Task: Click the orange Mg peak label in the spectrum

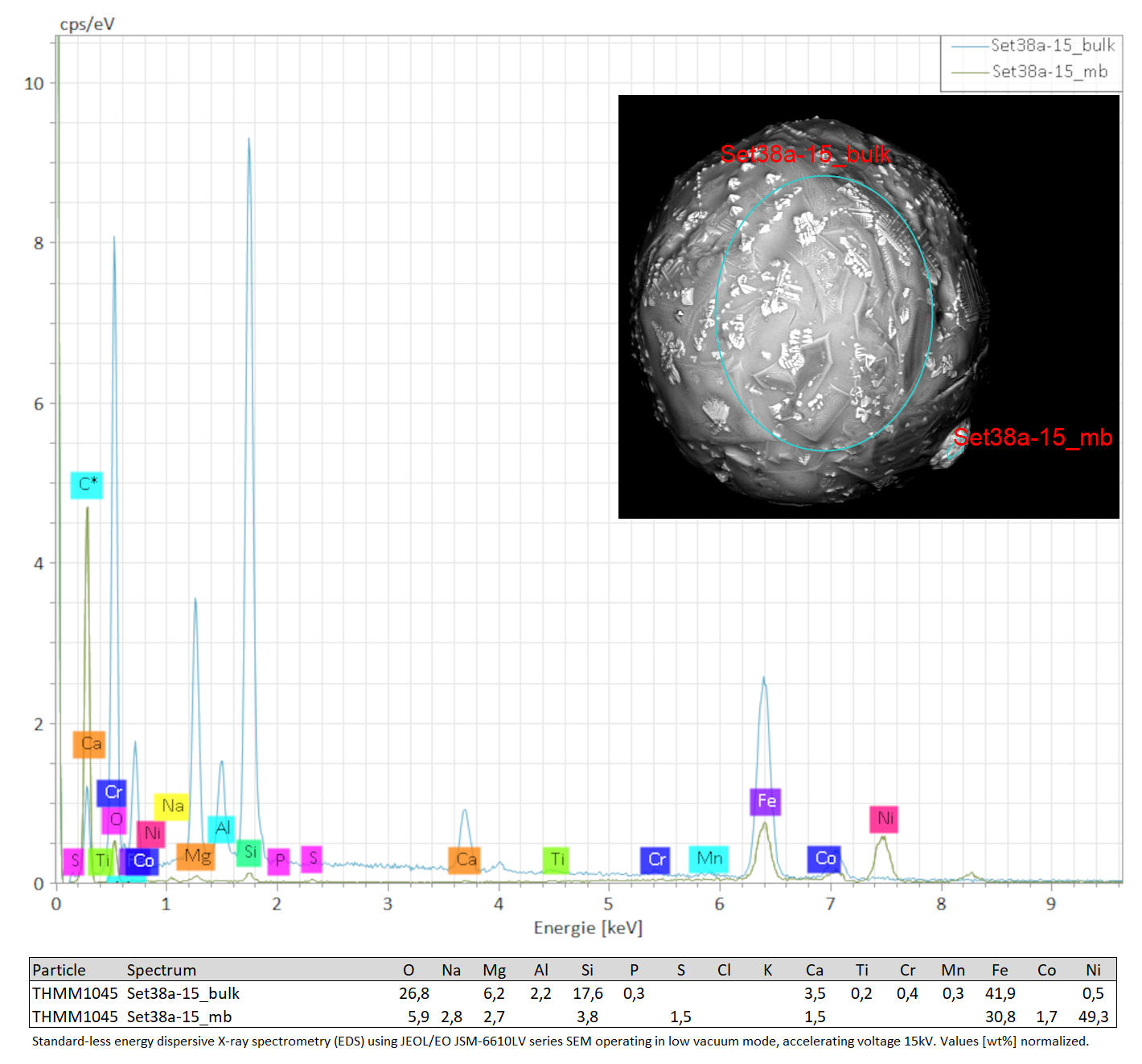Action: 196,857
